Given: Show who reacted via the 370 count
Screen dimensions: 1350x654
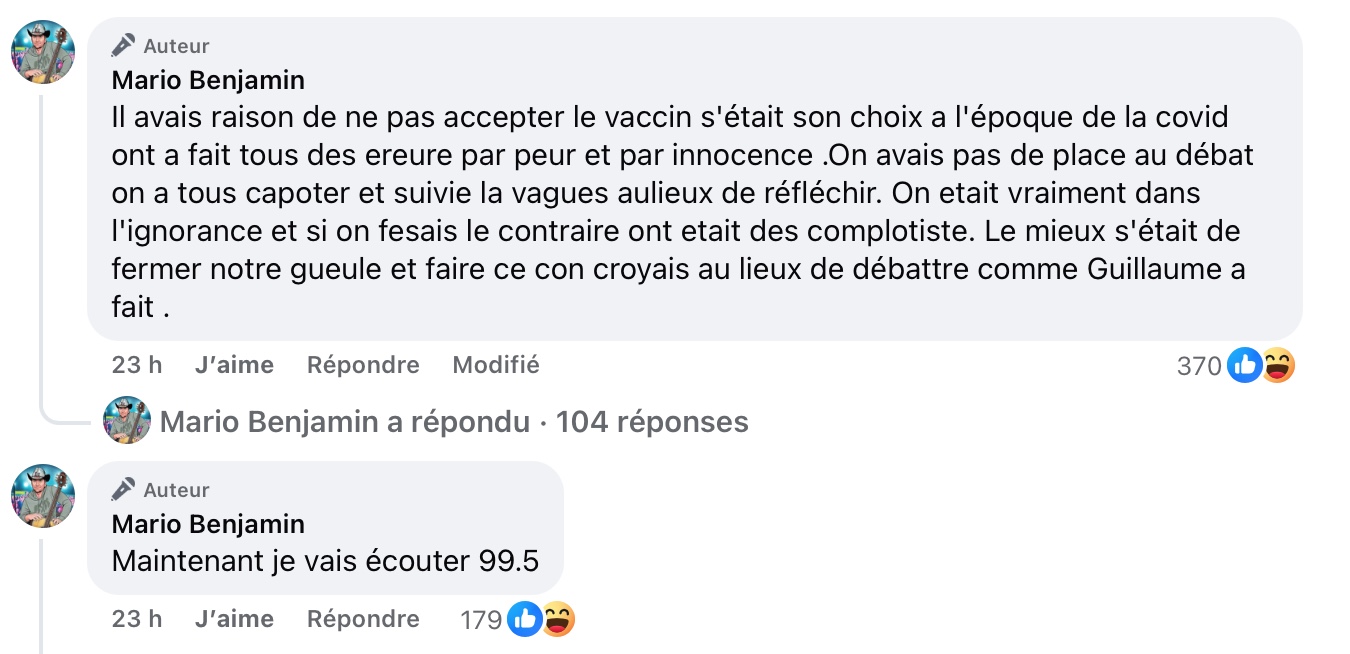Looking at the screenshot, I should (1199, 367).
